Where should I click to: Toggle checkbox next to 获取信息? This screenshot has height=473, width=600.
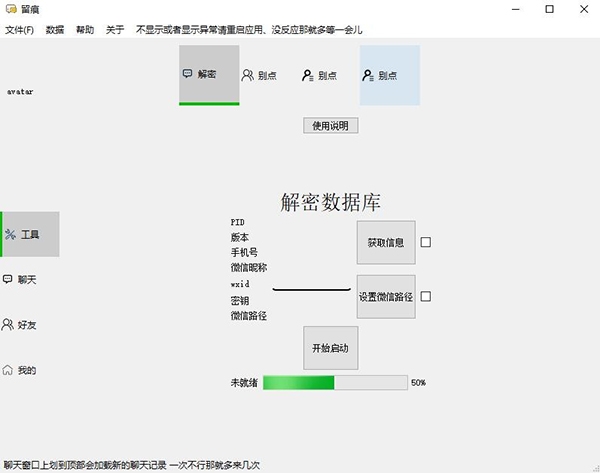click(426, 242)
